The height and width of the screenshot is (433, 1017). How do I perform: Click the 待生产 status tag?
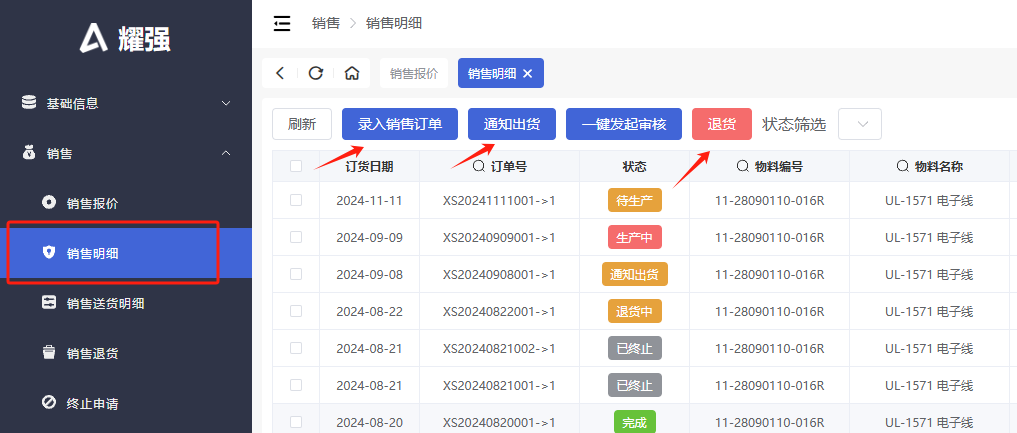click(634, 200)
